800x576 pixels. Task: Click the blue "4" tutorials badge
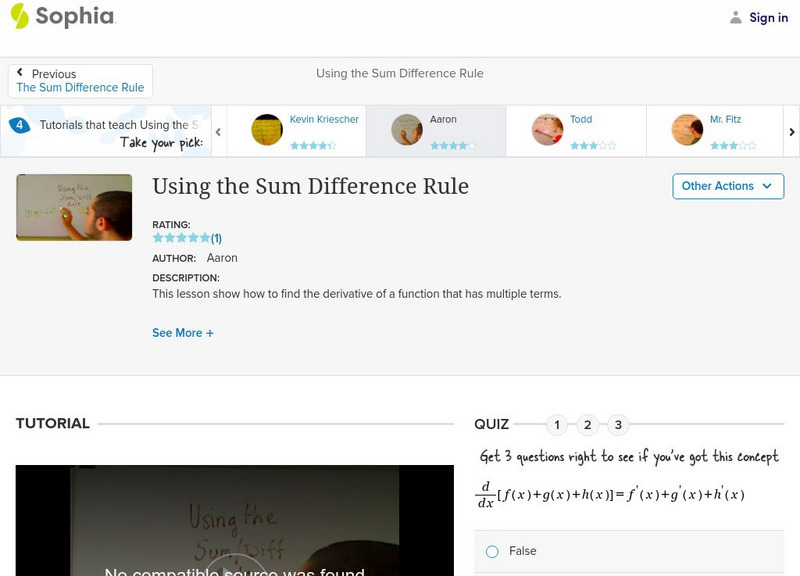click(x=20, y=124)
